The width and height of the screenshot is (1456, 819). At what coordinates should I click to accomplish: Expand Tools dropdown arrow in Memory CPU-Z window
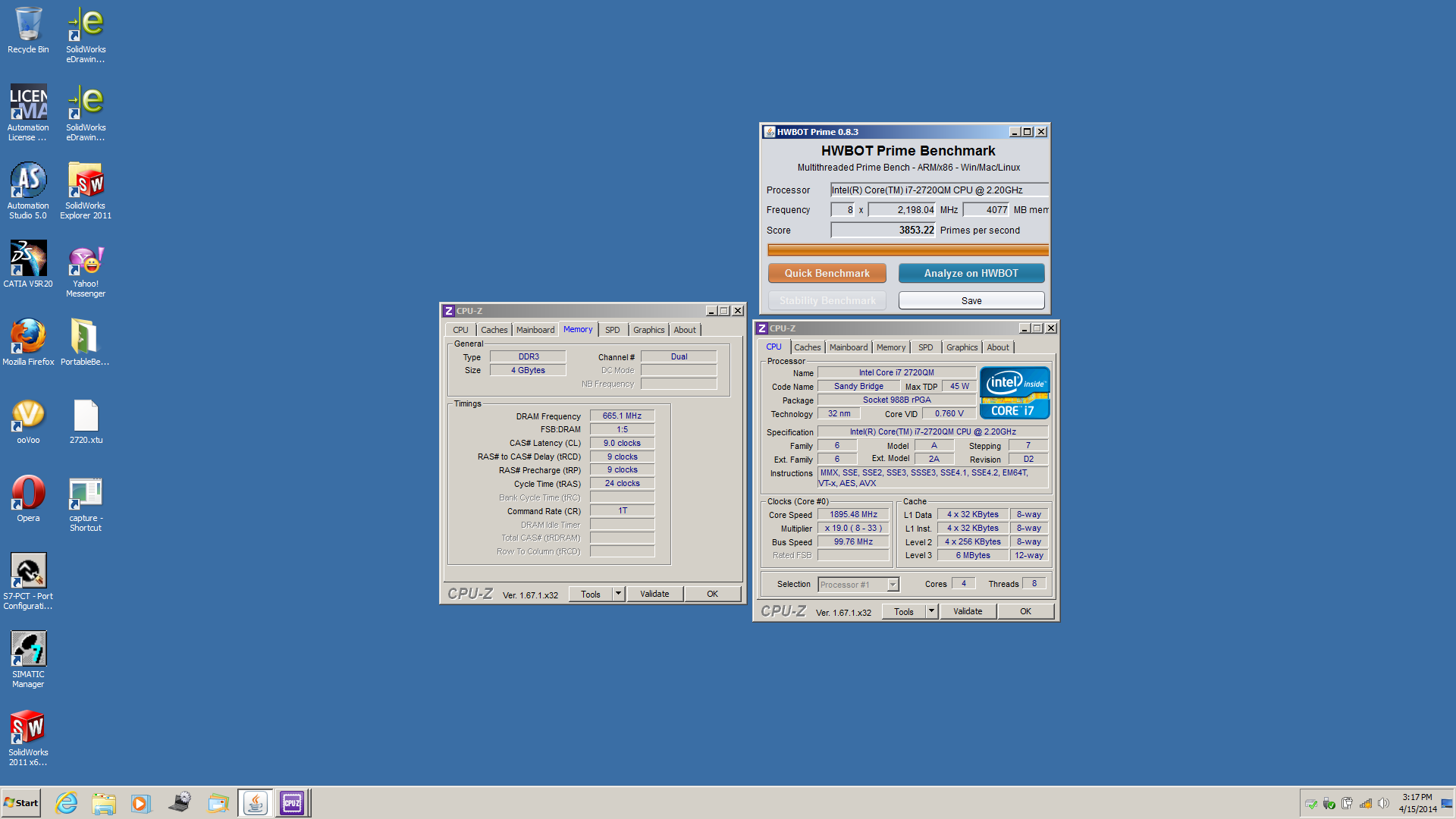pyautogui.click(x=618, y=594)
